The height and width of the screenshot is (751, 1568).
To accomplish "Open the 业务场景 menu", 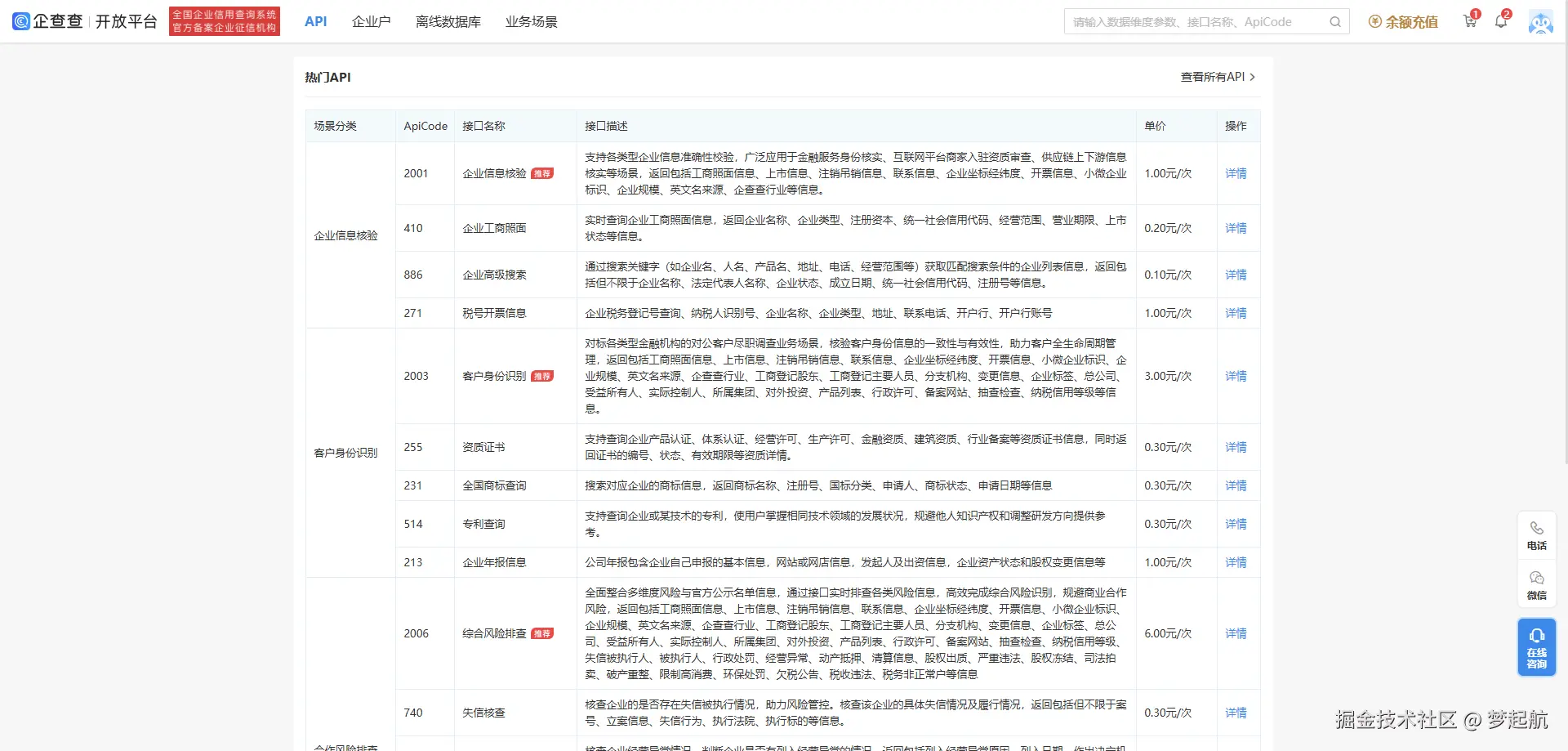I will pos(532,21).
